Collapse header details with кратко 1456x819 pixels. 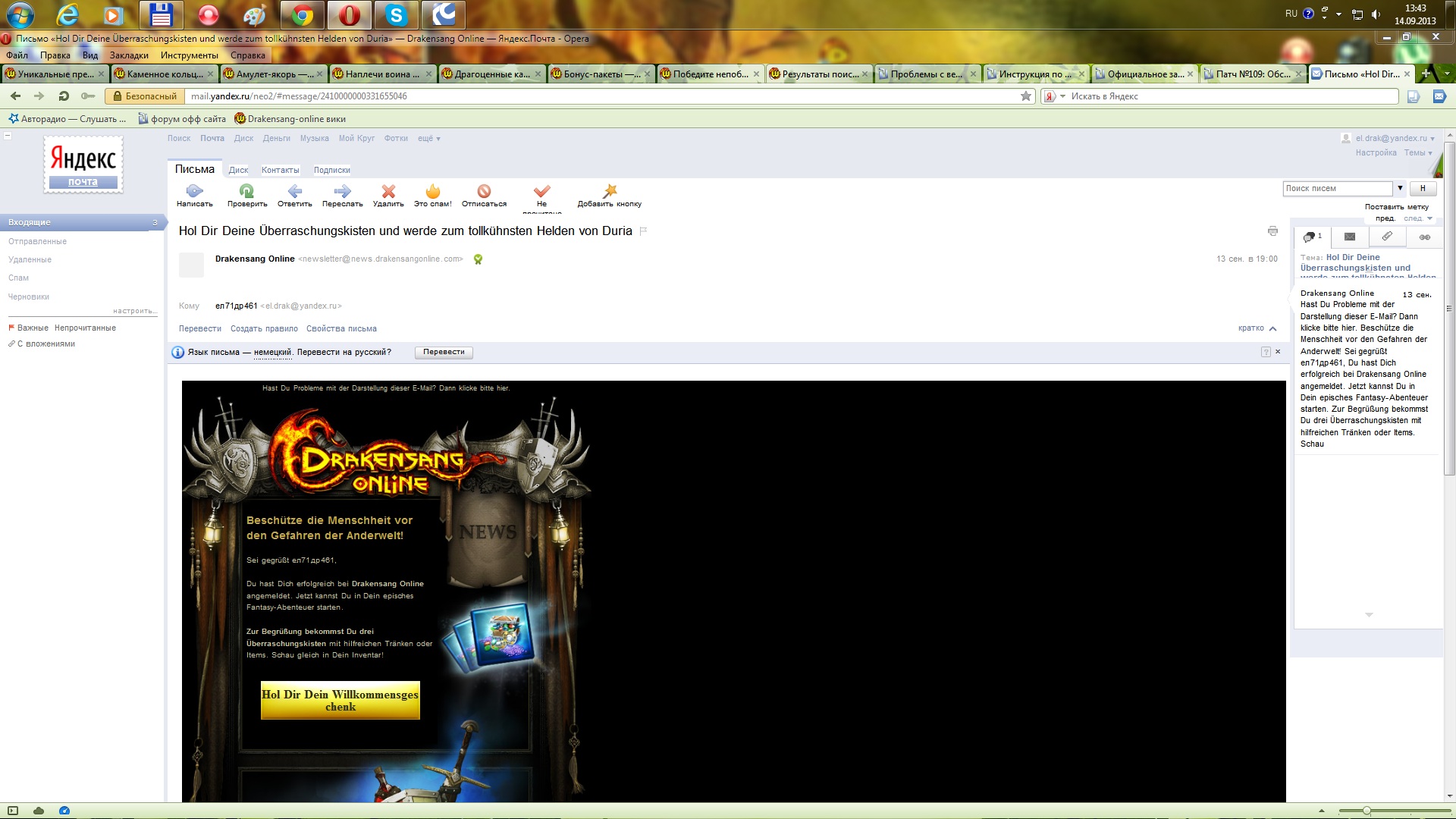1257,328
